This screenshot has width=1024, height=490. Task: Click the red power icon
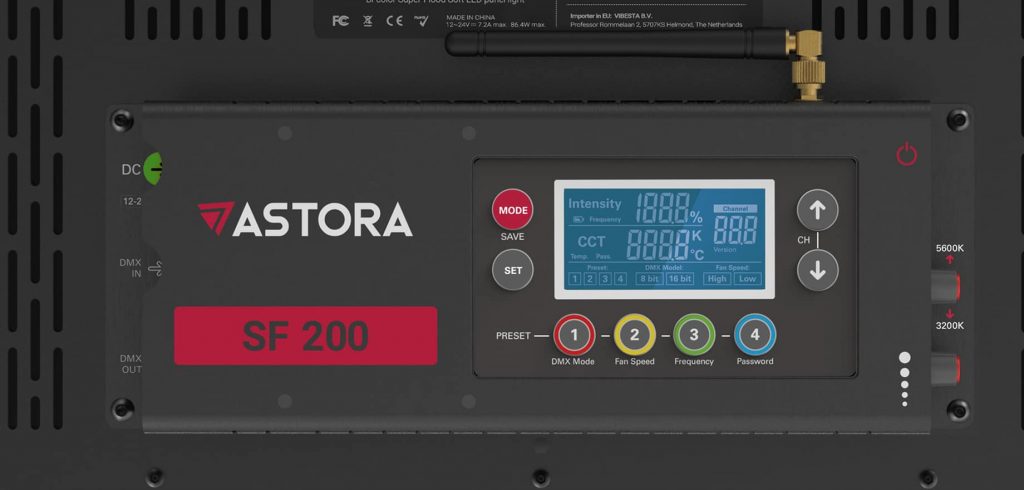906,154
